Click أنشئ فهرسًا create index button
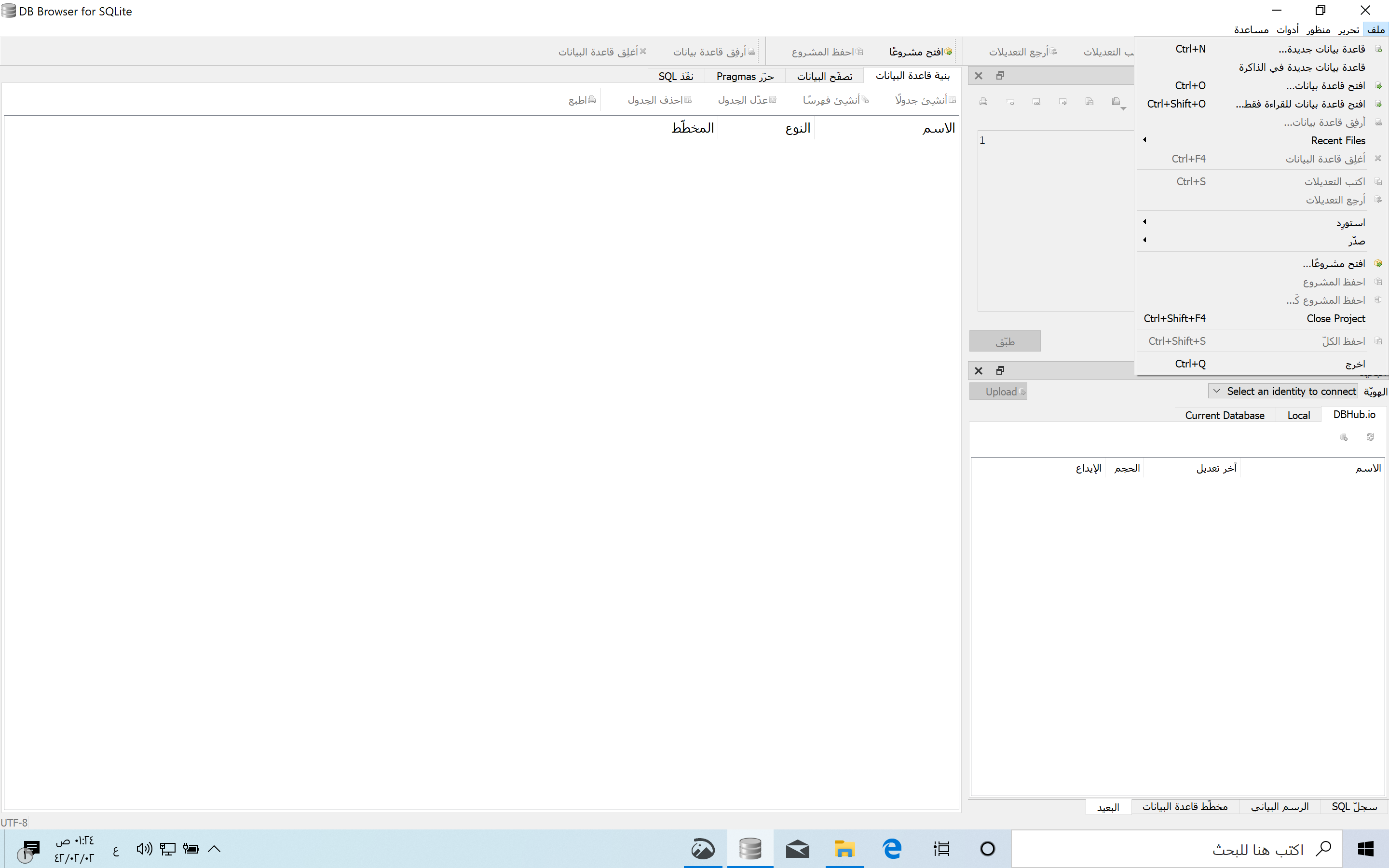 click(x=836, y=100)
